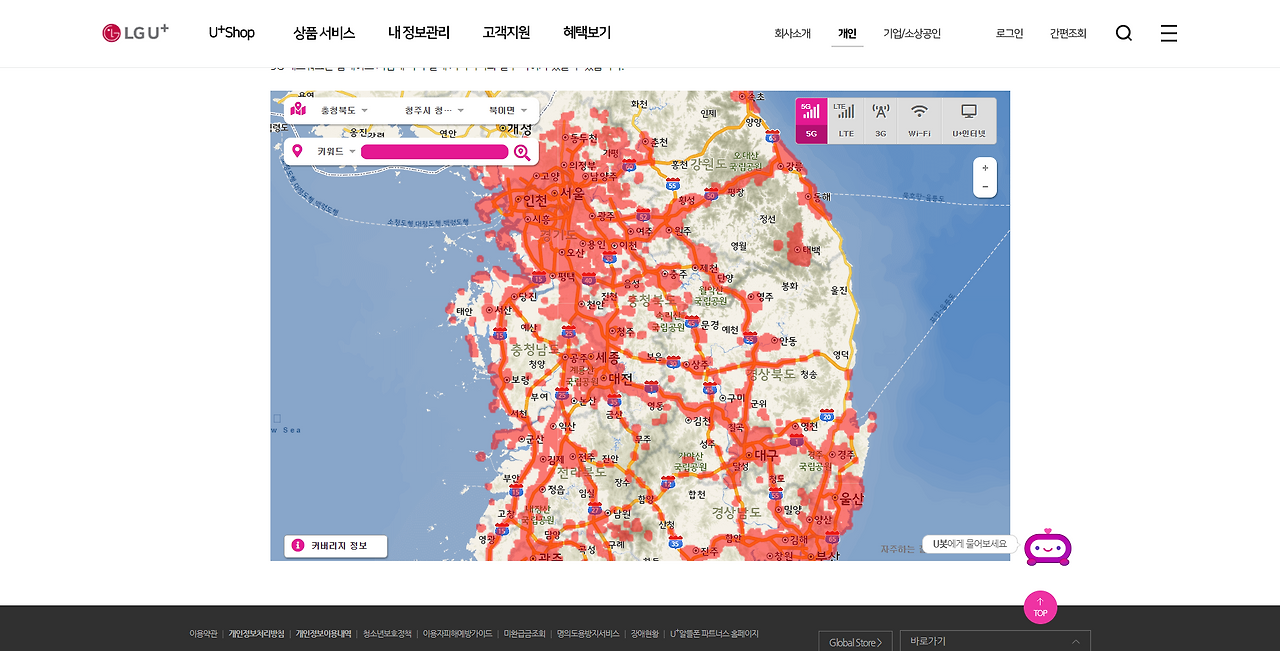Open 미환급금조회 footer link
Image resolution: width=1280 pixels, height=651 pixels.
click(x=525, y=634)
